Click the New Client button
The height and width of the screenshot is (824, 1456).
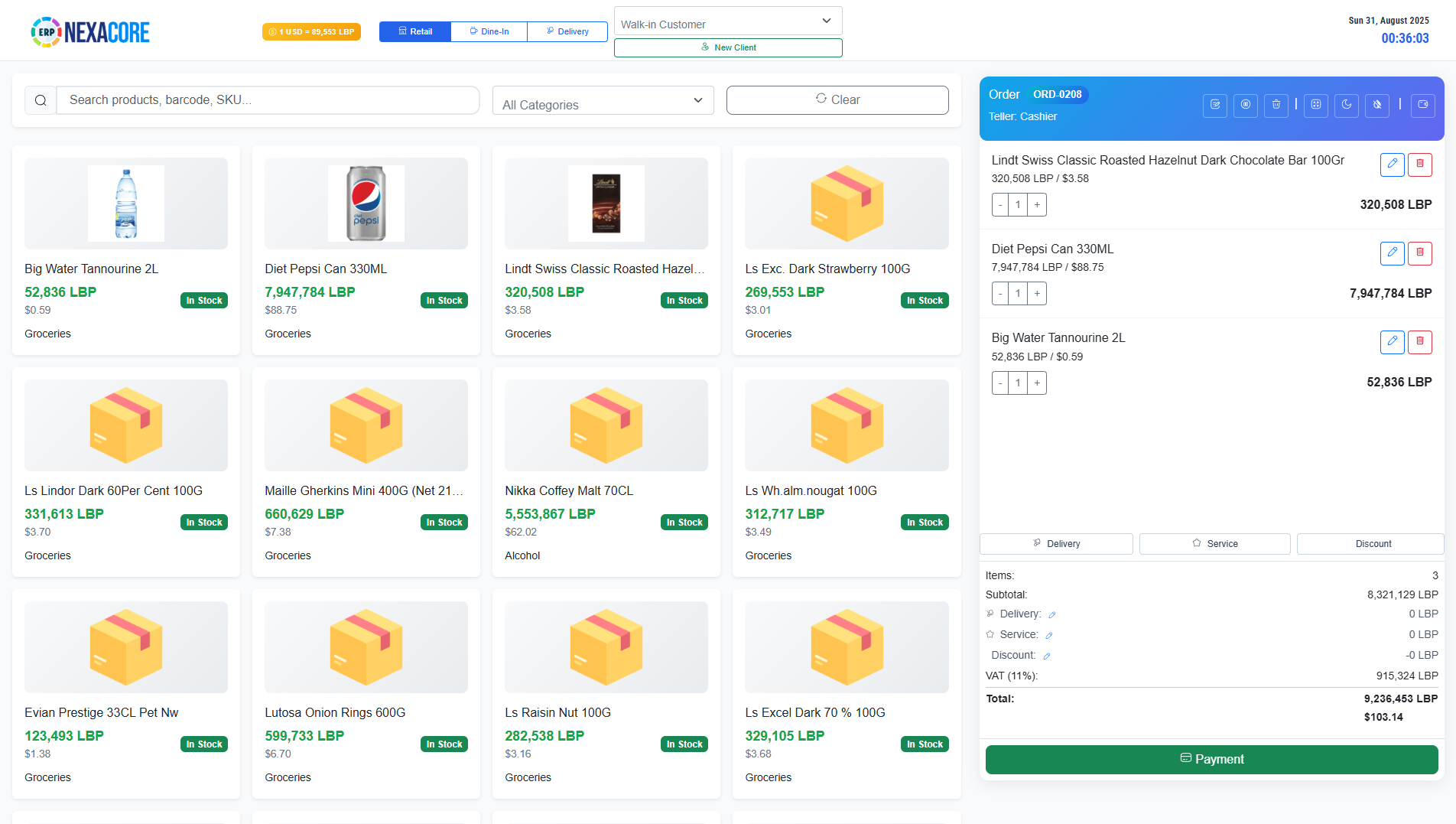pos(727,47)
